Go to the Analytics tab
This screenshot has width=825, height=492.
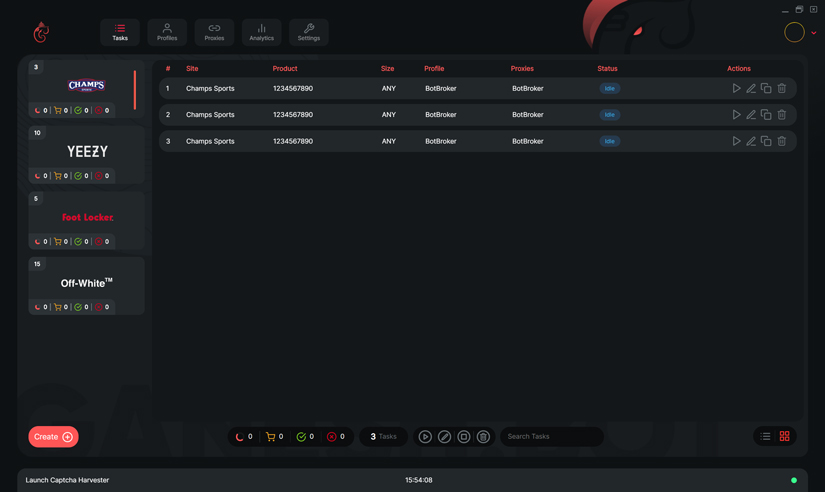(261, 32)
